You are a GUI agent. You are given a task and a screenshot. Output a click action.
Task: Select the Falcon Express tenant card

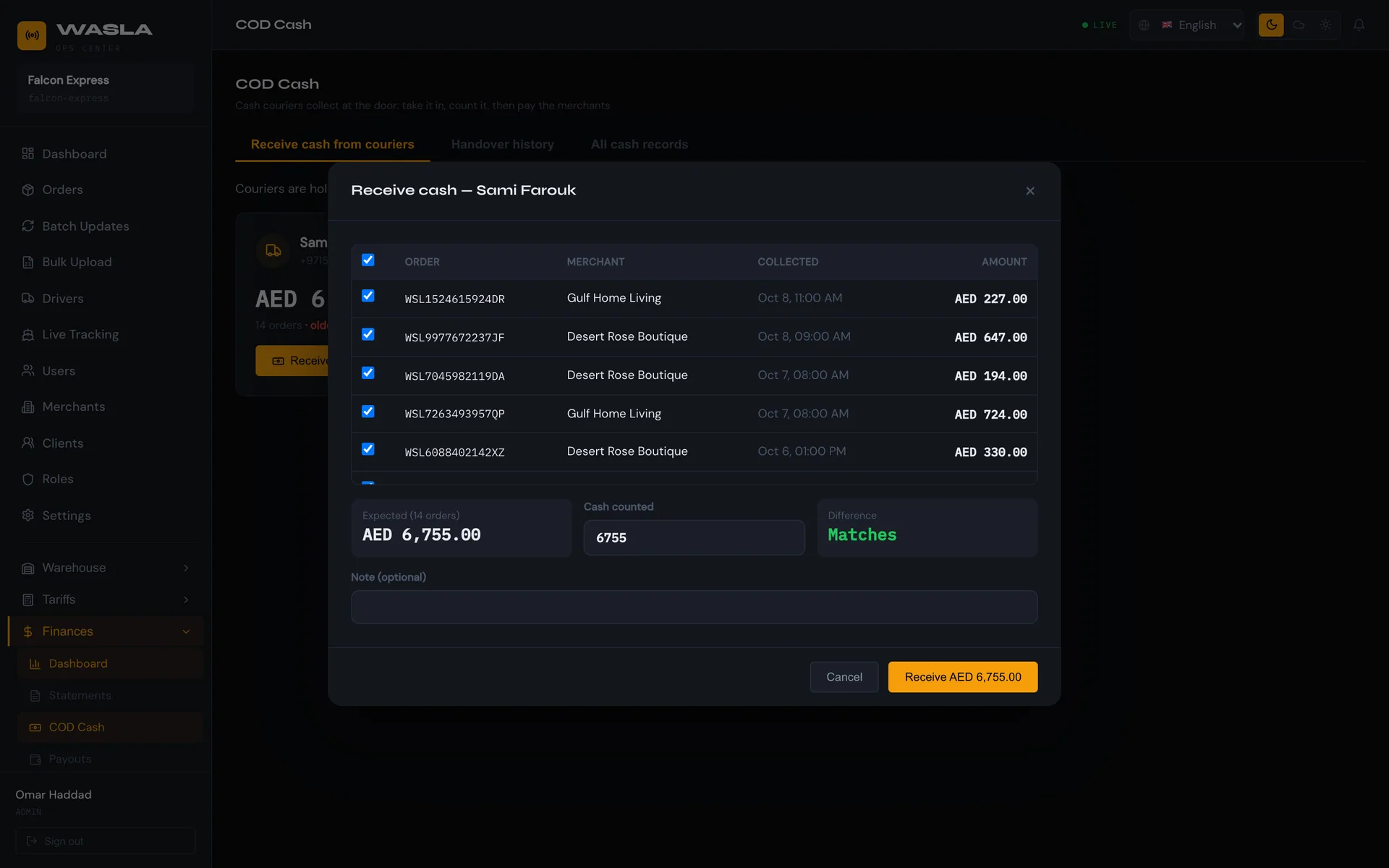coord(106,88)
